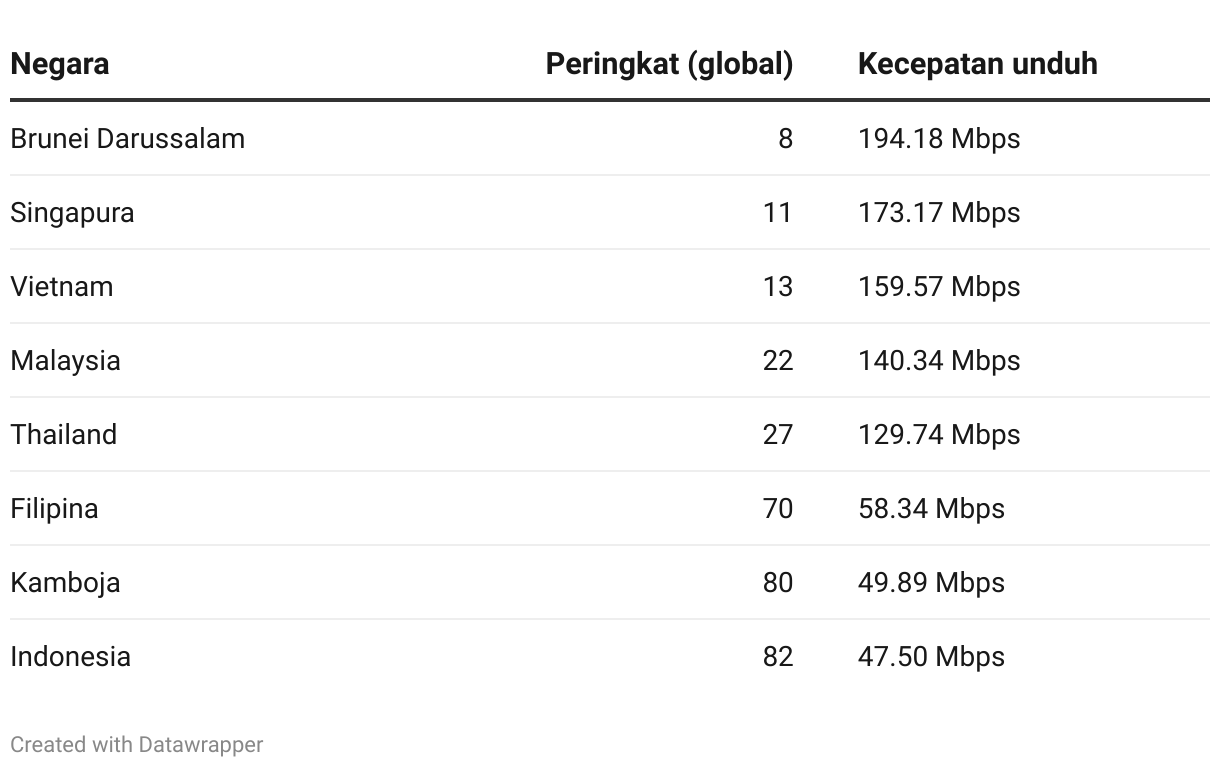Click the Kamboja country name
Image resolution: width=1220 pixels, height=768 pixels.
point(65,583)
